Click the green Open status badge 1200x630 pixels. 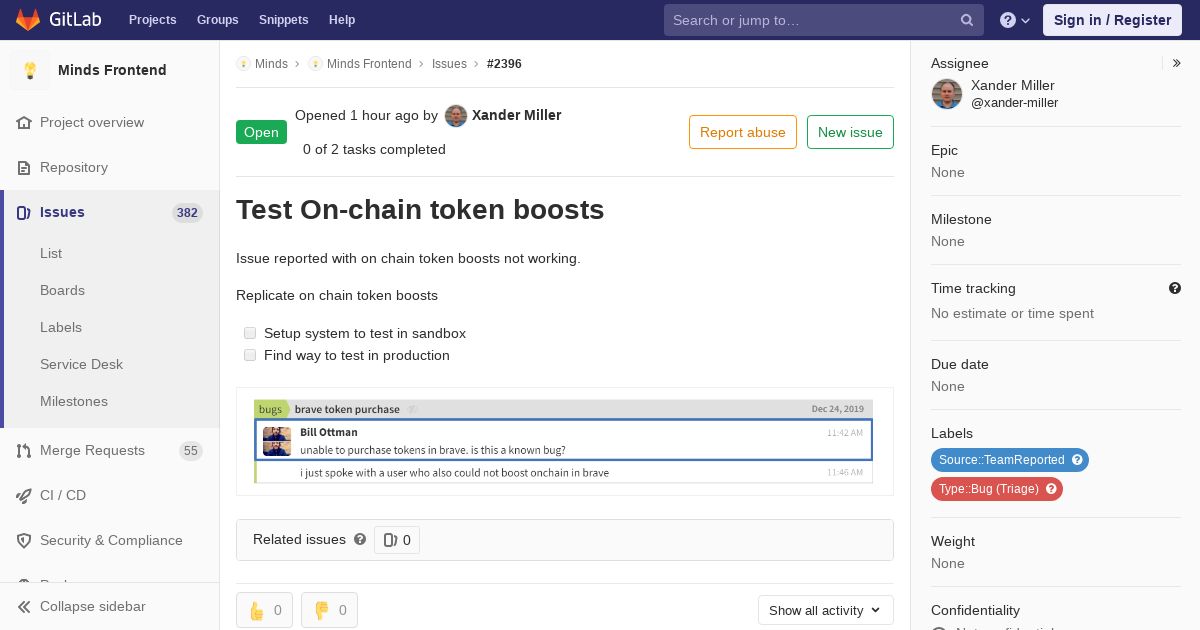click(261, 132)
